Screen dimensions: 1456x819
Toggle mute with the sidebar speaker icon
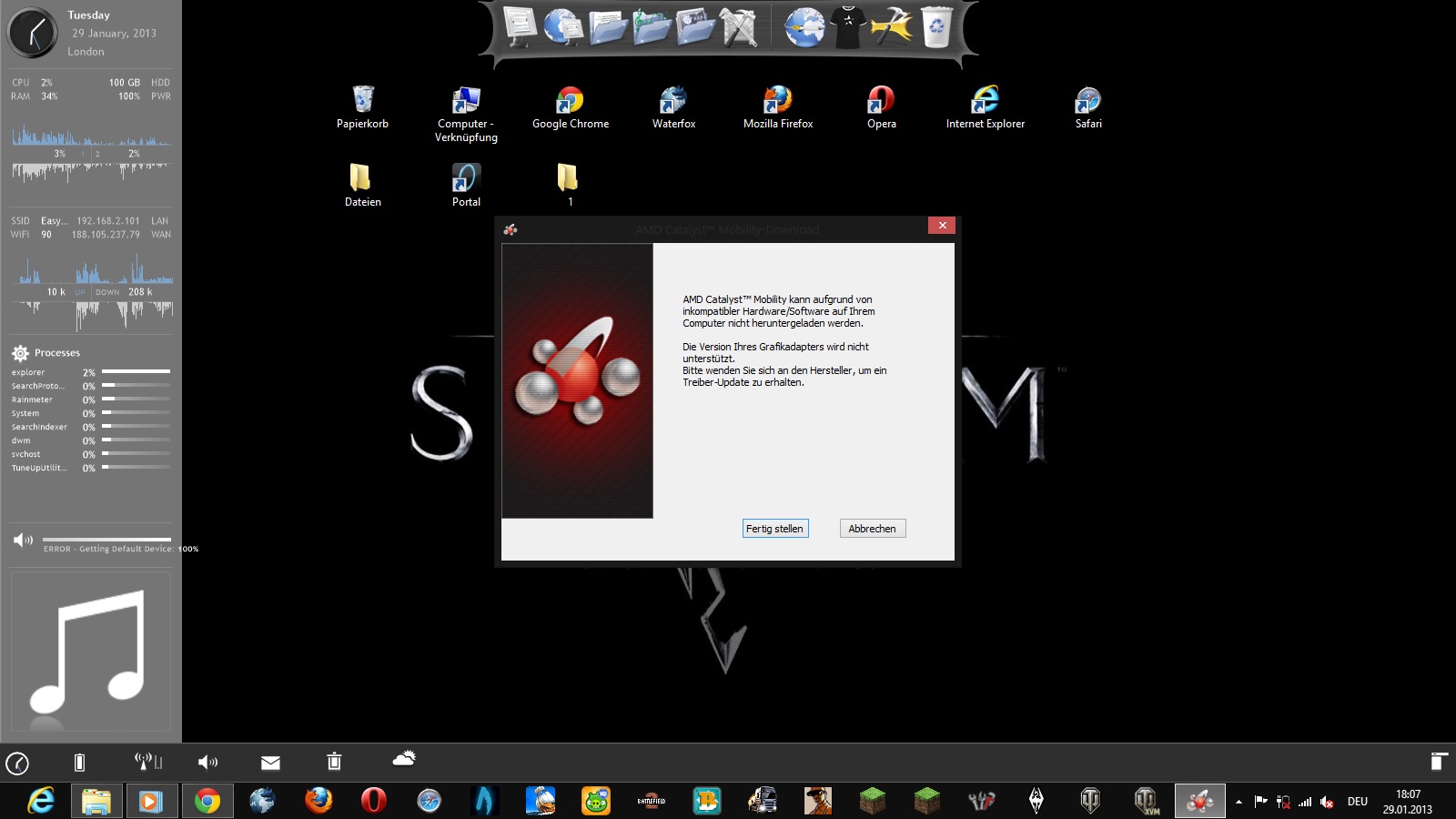[23, 541]
